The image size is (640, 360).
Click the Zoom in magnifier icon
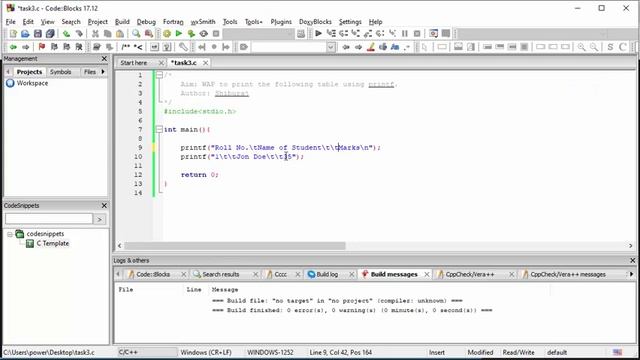point(581,47)
